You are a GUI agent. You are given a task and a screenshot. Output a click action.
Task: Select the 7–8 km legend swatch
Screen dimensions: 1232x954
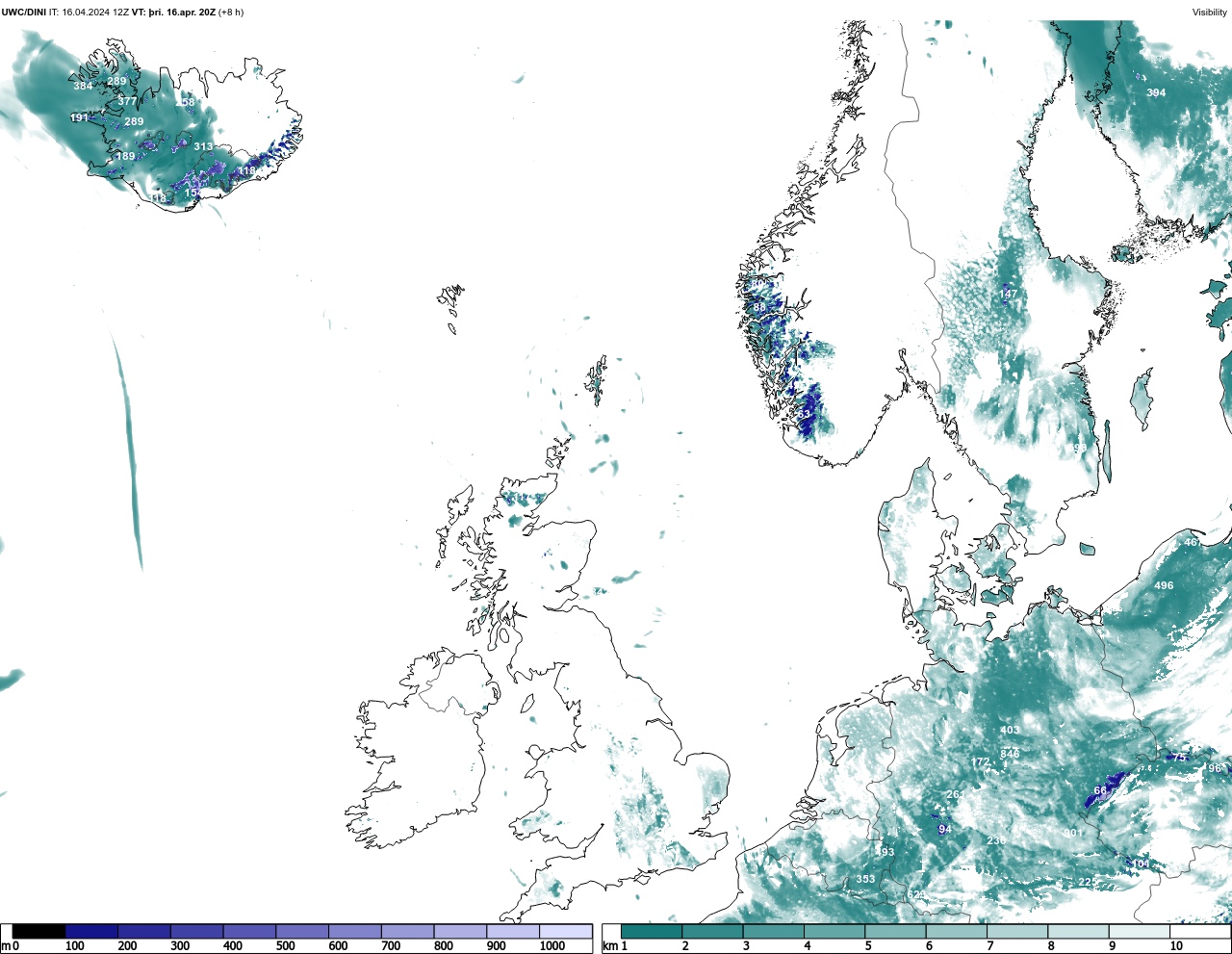(x=1017, y=931)
